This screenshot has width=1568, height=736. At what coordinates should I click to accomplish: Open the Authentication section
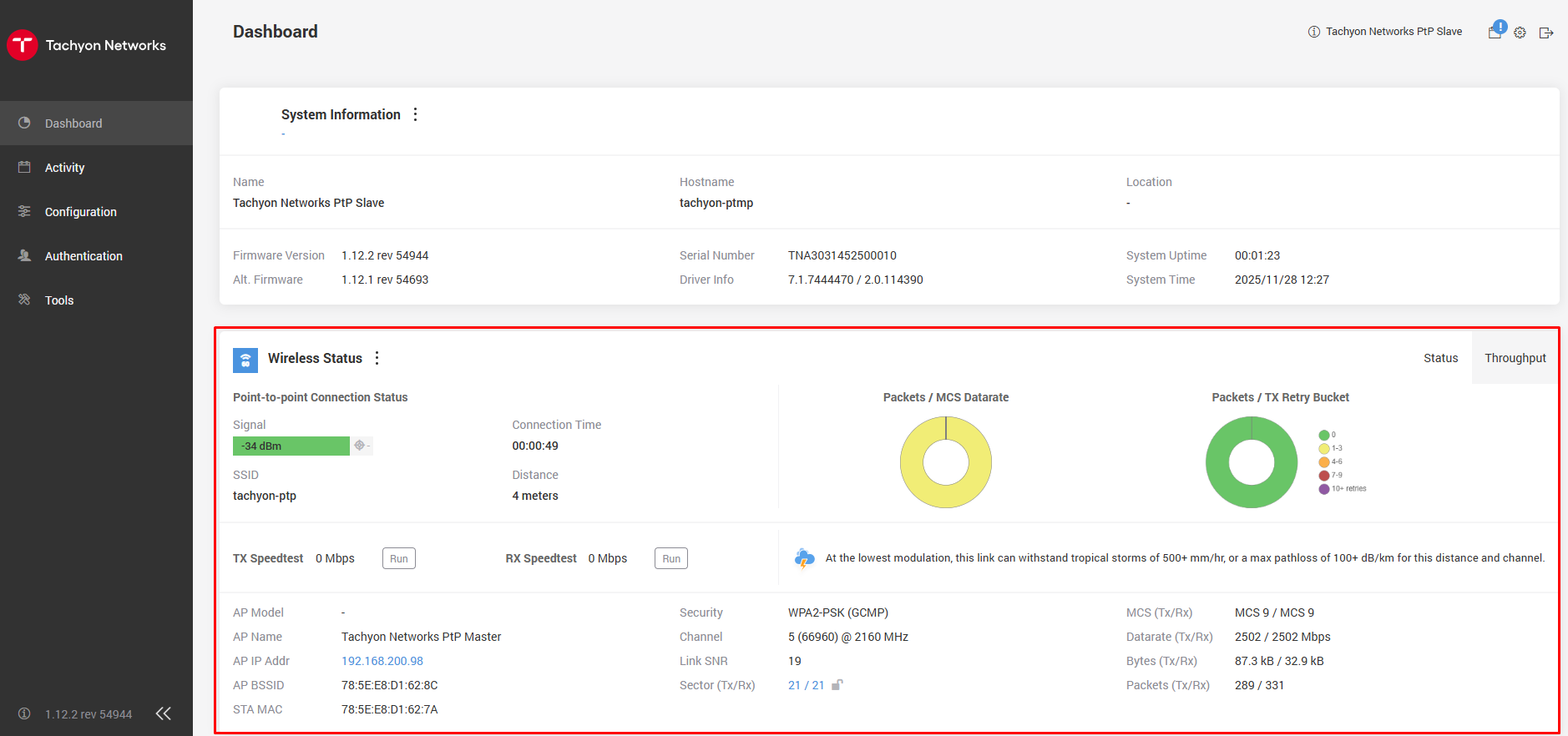(x=96, y=256)
